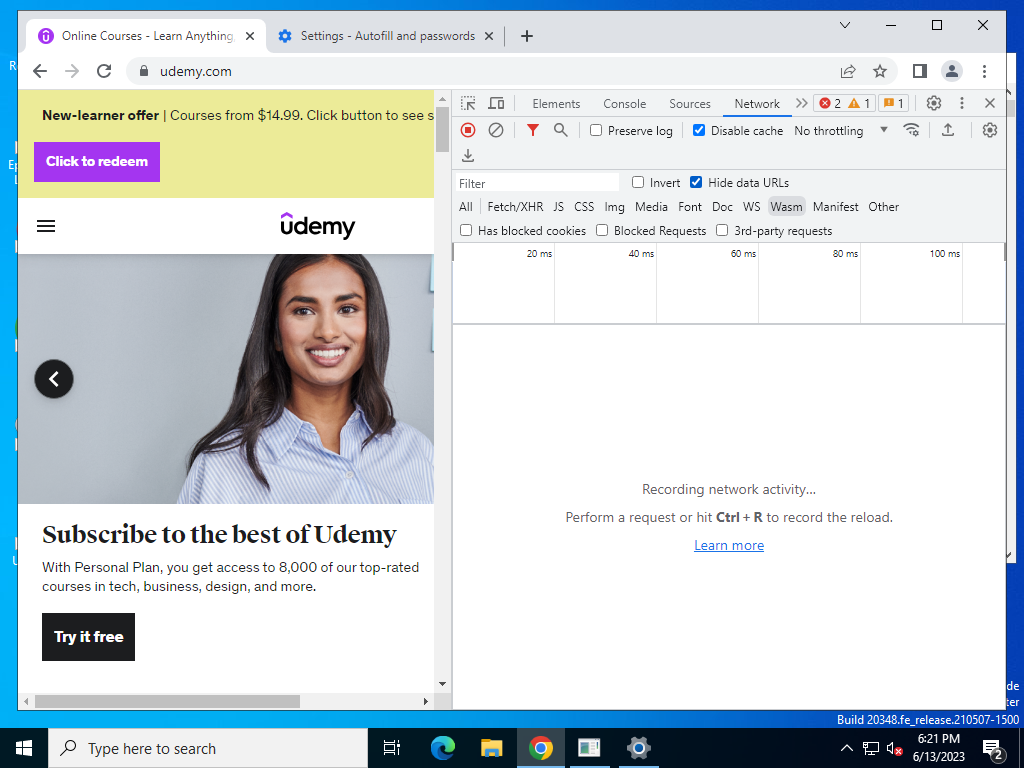
Task: Open File Explorer from taskbar
Action: click(x=491, y=748)
